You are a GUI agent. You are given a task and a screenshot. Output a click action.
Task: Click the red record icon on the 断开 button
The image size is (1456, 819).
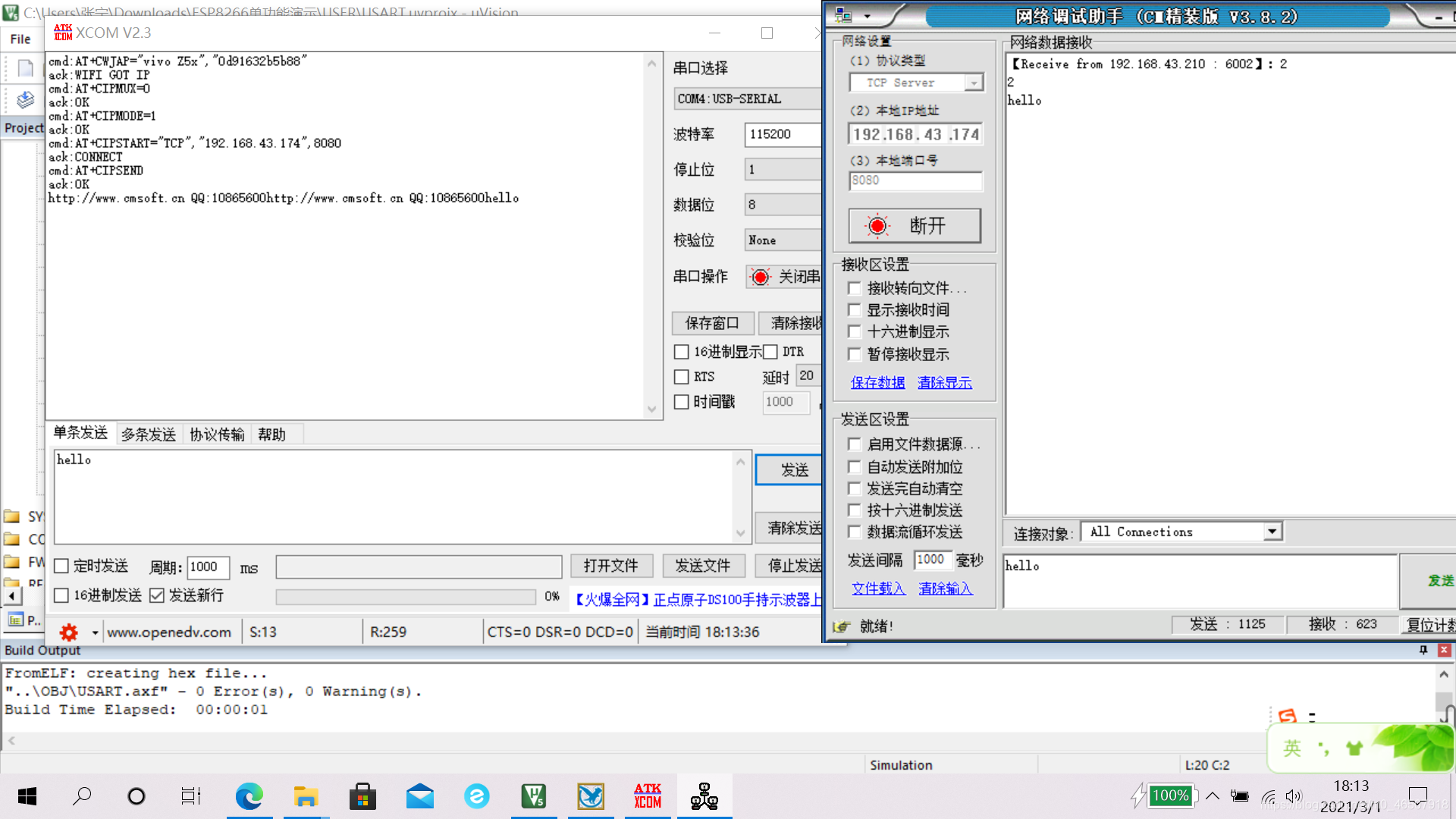pyautogui.click(x=877, y=225)
